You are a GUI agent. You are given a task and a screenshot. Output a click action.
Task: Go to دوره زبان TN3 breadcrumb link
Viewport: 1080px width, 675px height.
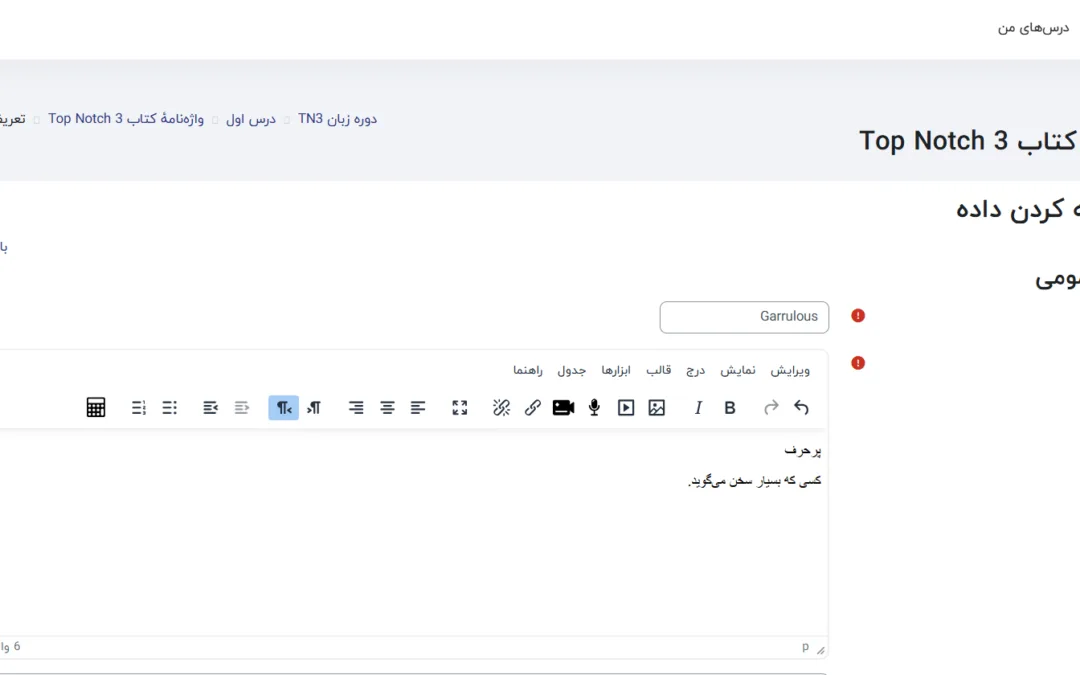(337, 119)
